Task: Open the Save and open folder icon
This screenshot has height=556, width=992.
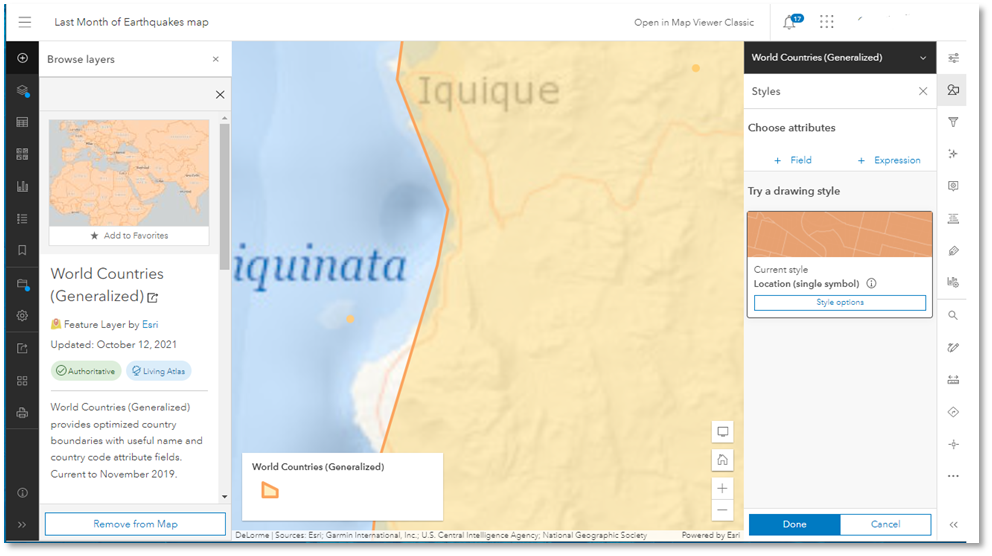Action: (22, 284)
